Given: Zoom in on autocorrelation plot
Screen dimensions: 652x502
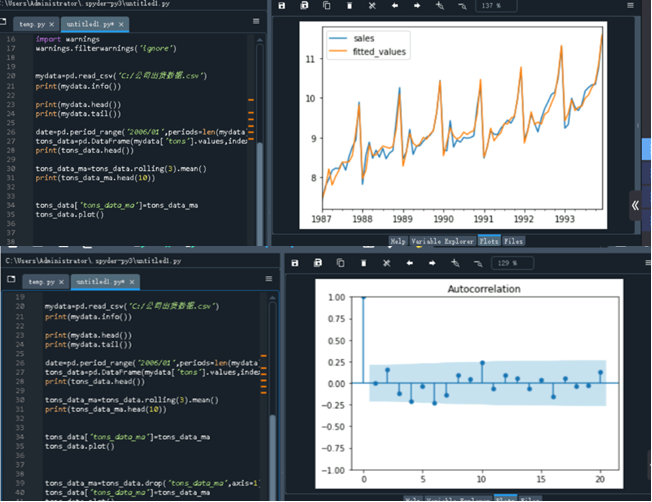Looking at the screenshot, I should 455,263.
